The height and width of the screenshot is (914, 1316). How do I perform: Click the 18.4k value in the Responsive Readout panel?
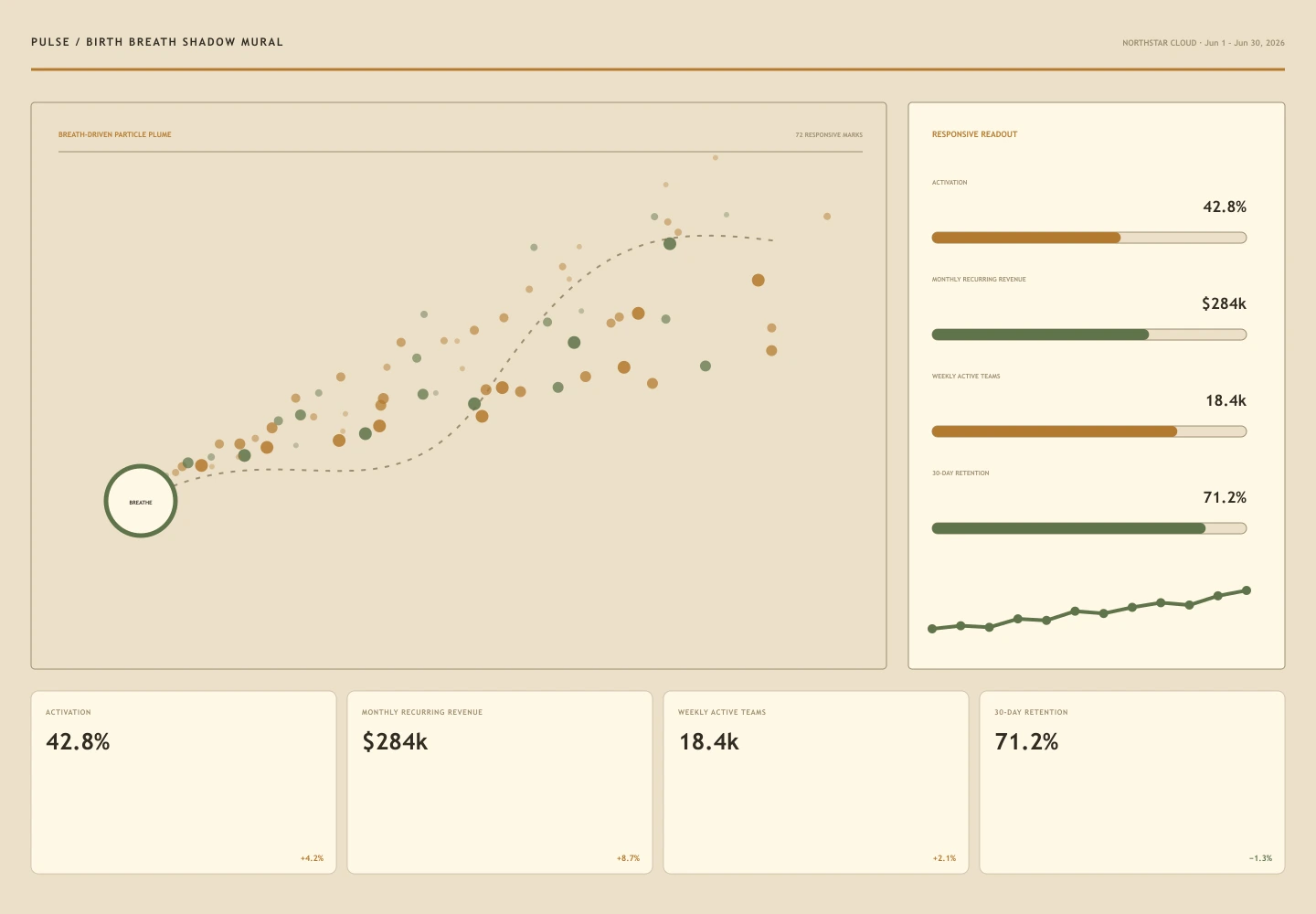click(1226, 400)
